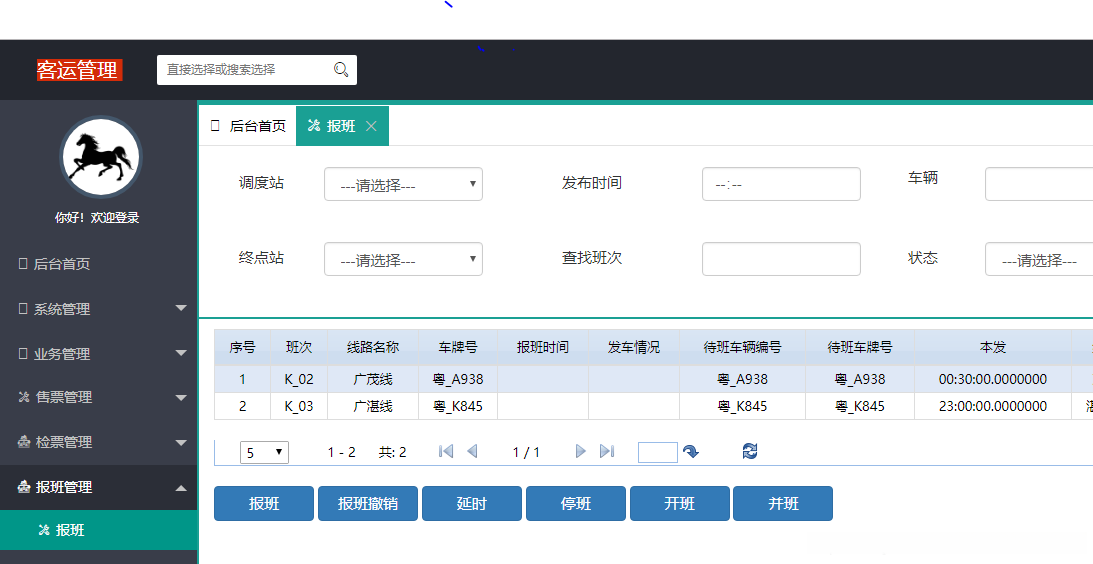
Task: Close the 报班 tab
Action: pos(372,126)
